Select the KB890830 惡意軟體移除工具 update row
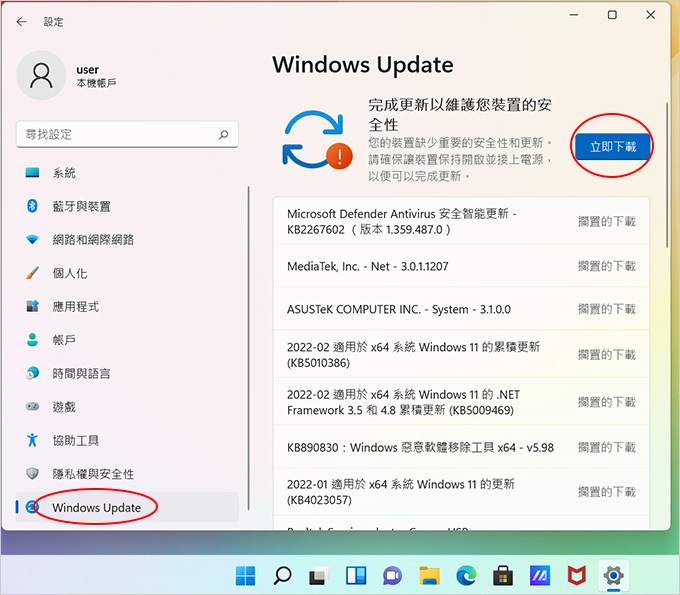This screenshot has height=595, width=680. coord(461,447)
